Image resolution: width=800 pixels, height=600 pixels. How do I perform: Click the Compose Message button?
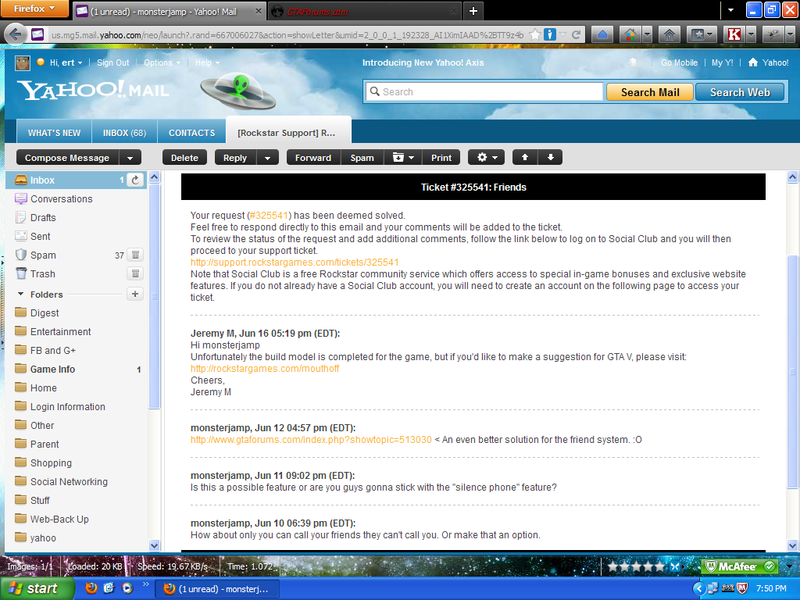point(67,158)
